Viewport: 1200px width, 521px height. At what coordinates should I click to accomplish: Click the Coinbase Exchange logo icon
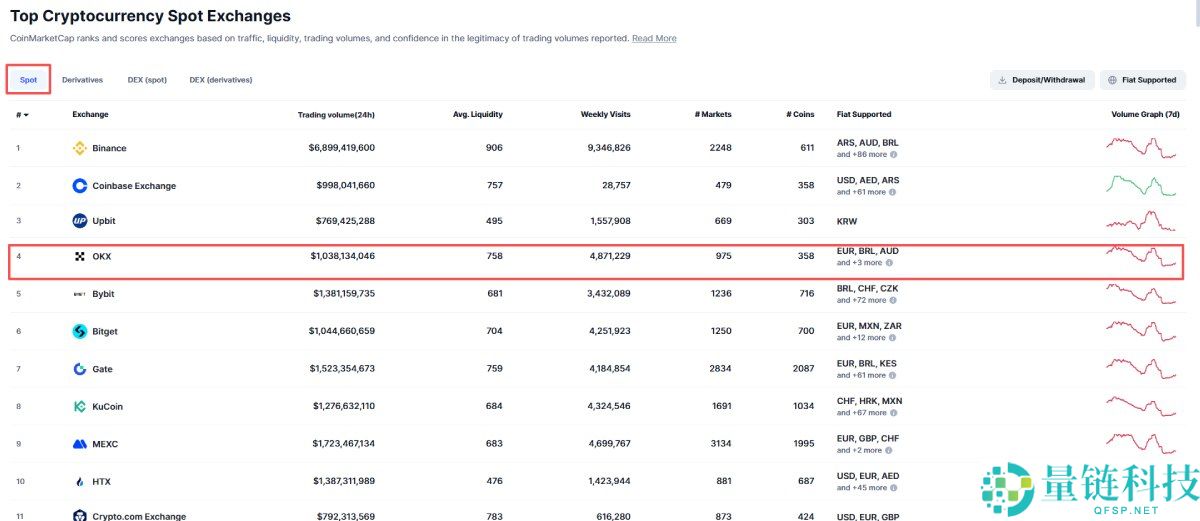80,185
